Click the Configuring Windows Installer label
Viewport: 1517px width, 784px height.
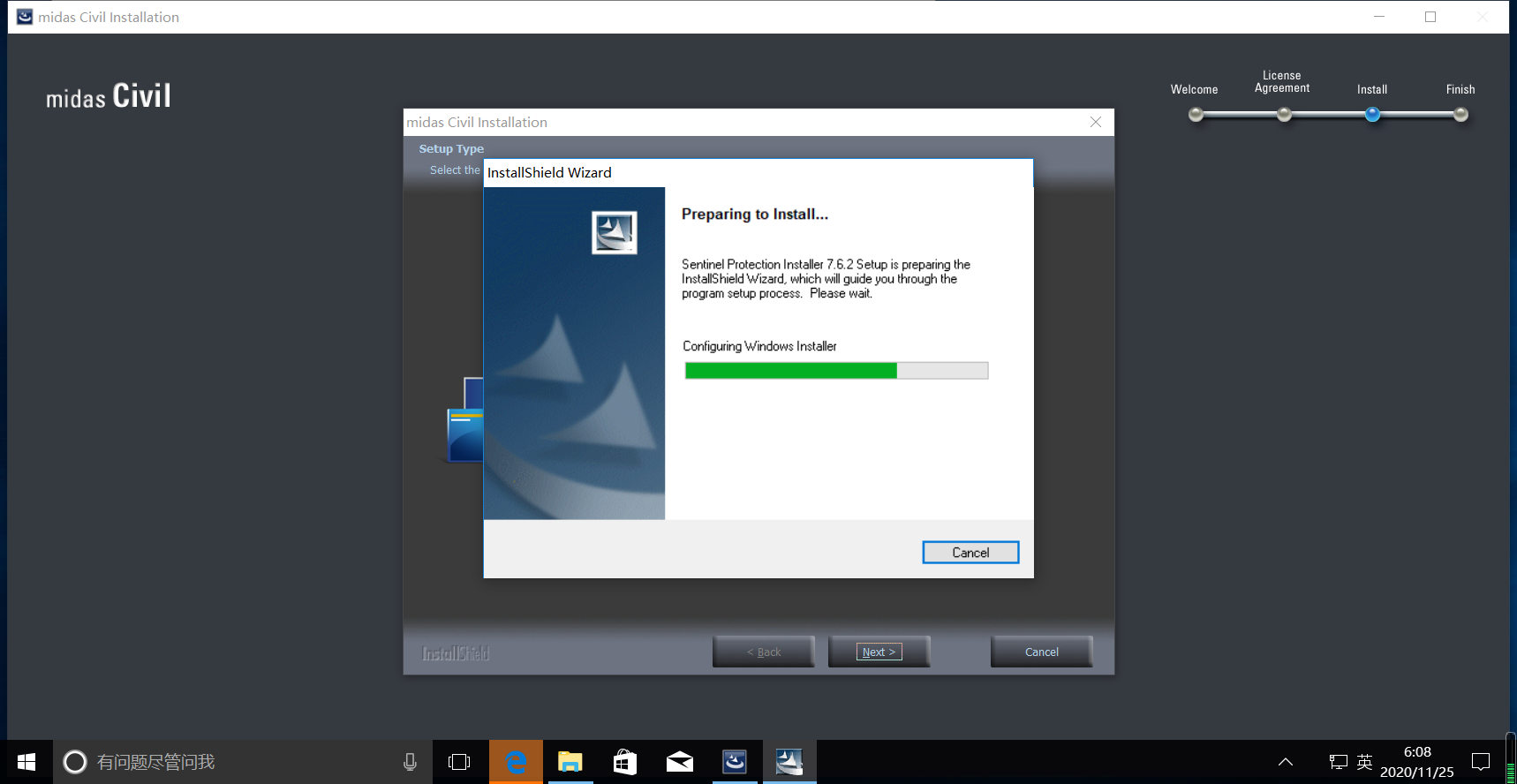pos(759,346)
